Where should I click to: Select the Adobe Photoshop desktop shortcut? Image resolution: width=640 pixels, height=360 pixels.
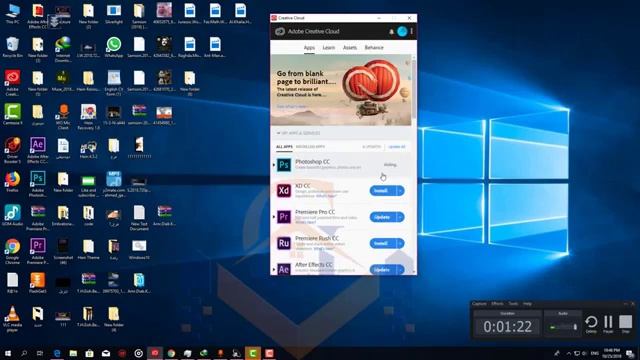(x=38, y=184)
